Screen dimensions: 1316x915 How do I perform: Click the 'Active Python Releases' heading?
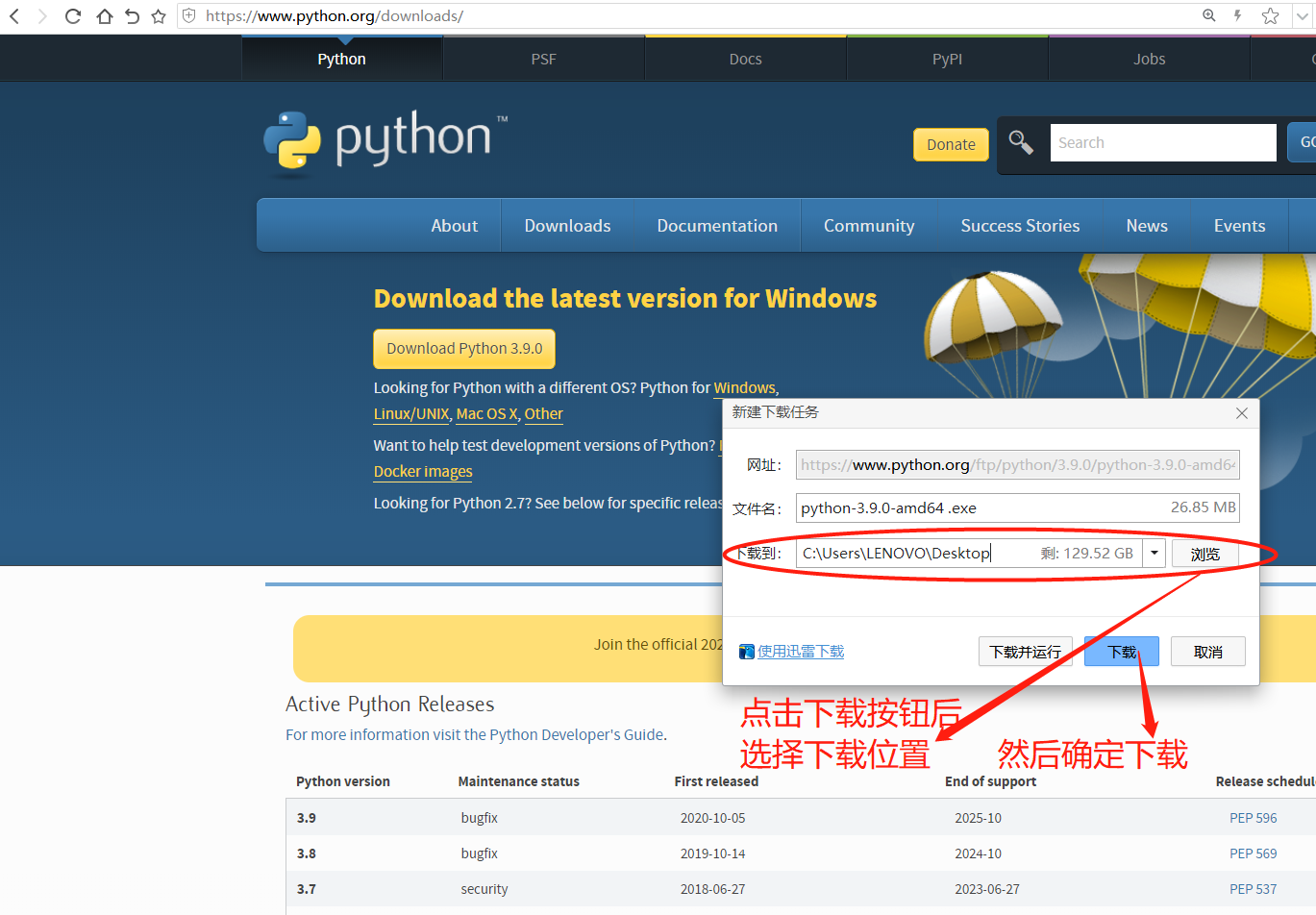[390, 705]
